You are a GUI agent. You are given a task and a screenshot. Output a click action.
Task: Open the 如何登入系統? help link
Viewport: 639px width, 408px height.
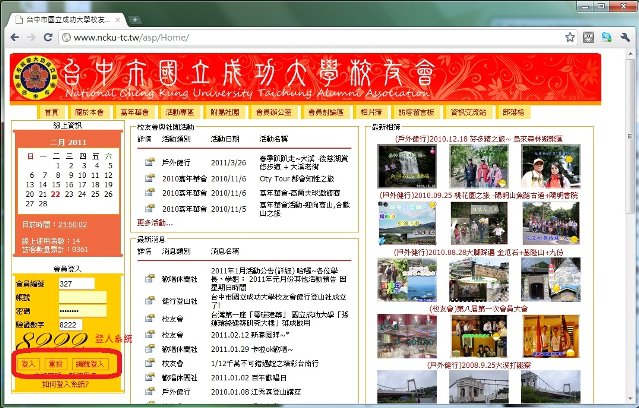pyautogui.click(x=66, y=384)
